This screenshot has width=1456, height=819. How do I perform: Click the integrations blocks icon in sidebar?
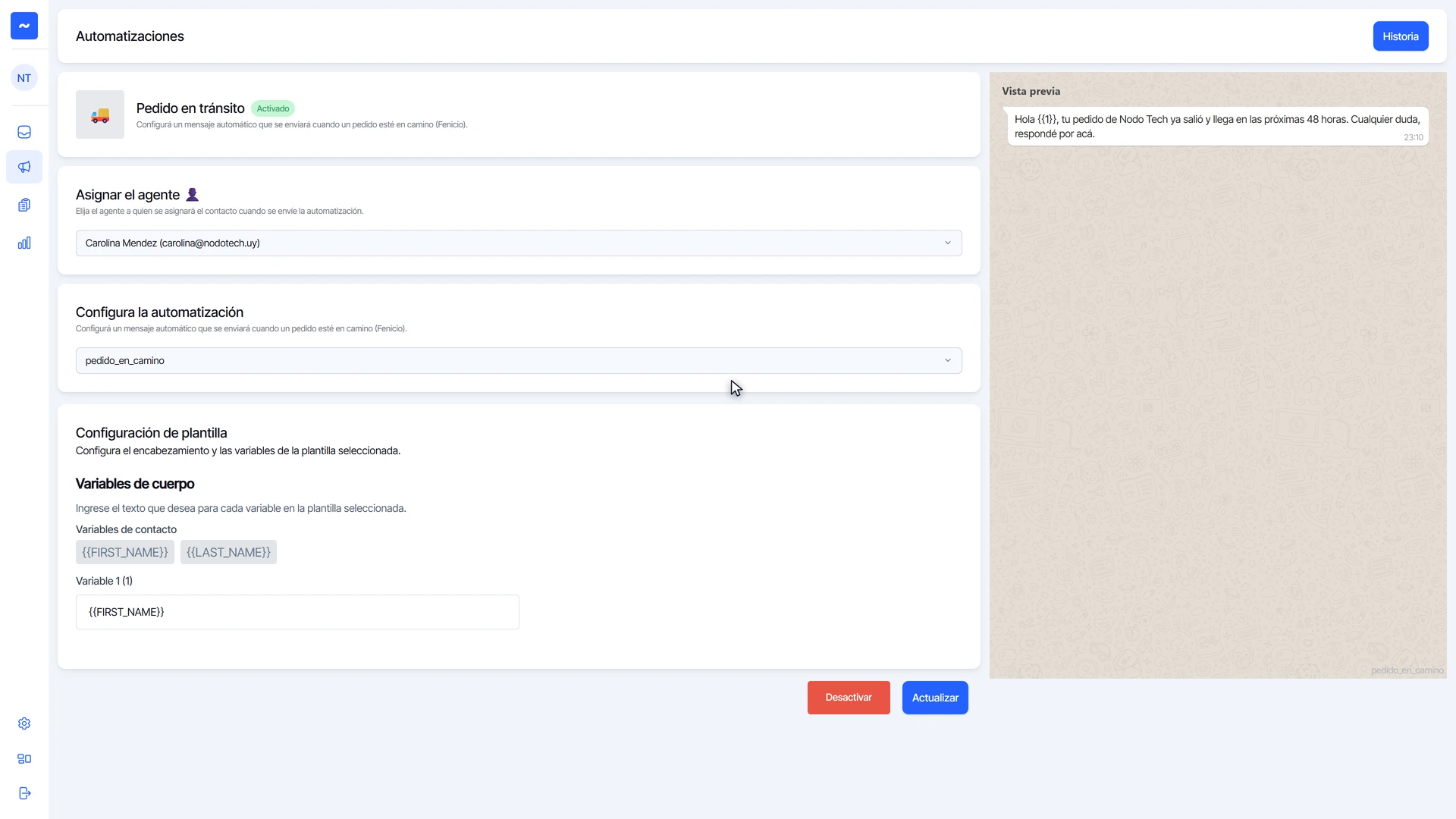(x=24, y=758)
